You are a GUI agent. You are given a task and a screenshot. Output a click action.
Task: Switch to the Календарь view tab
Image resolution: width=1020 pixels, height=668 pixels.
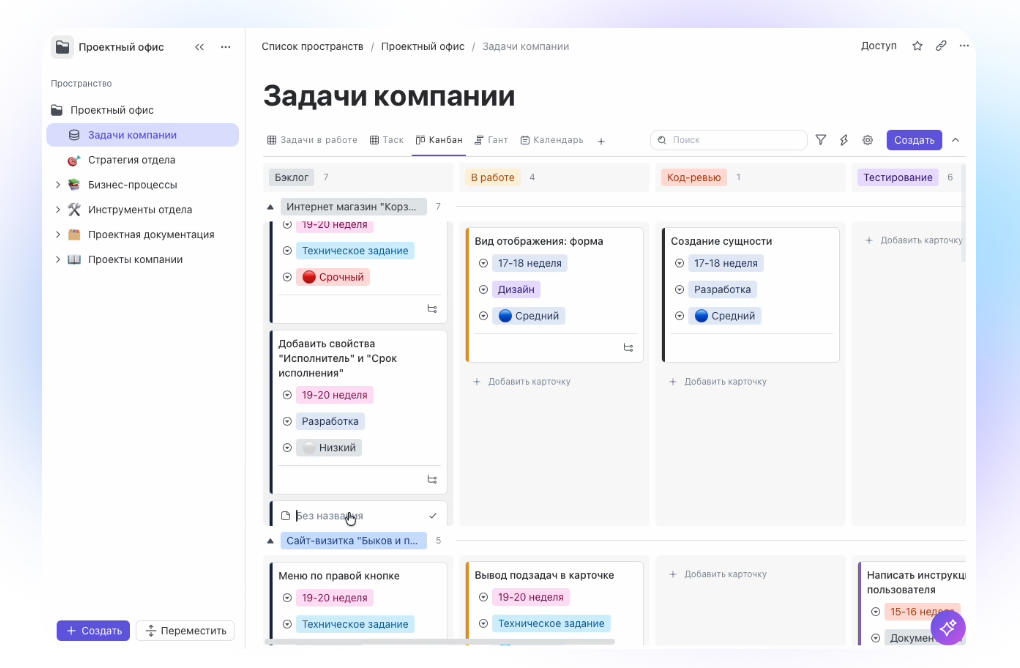click(552, 140)
